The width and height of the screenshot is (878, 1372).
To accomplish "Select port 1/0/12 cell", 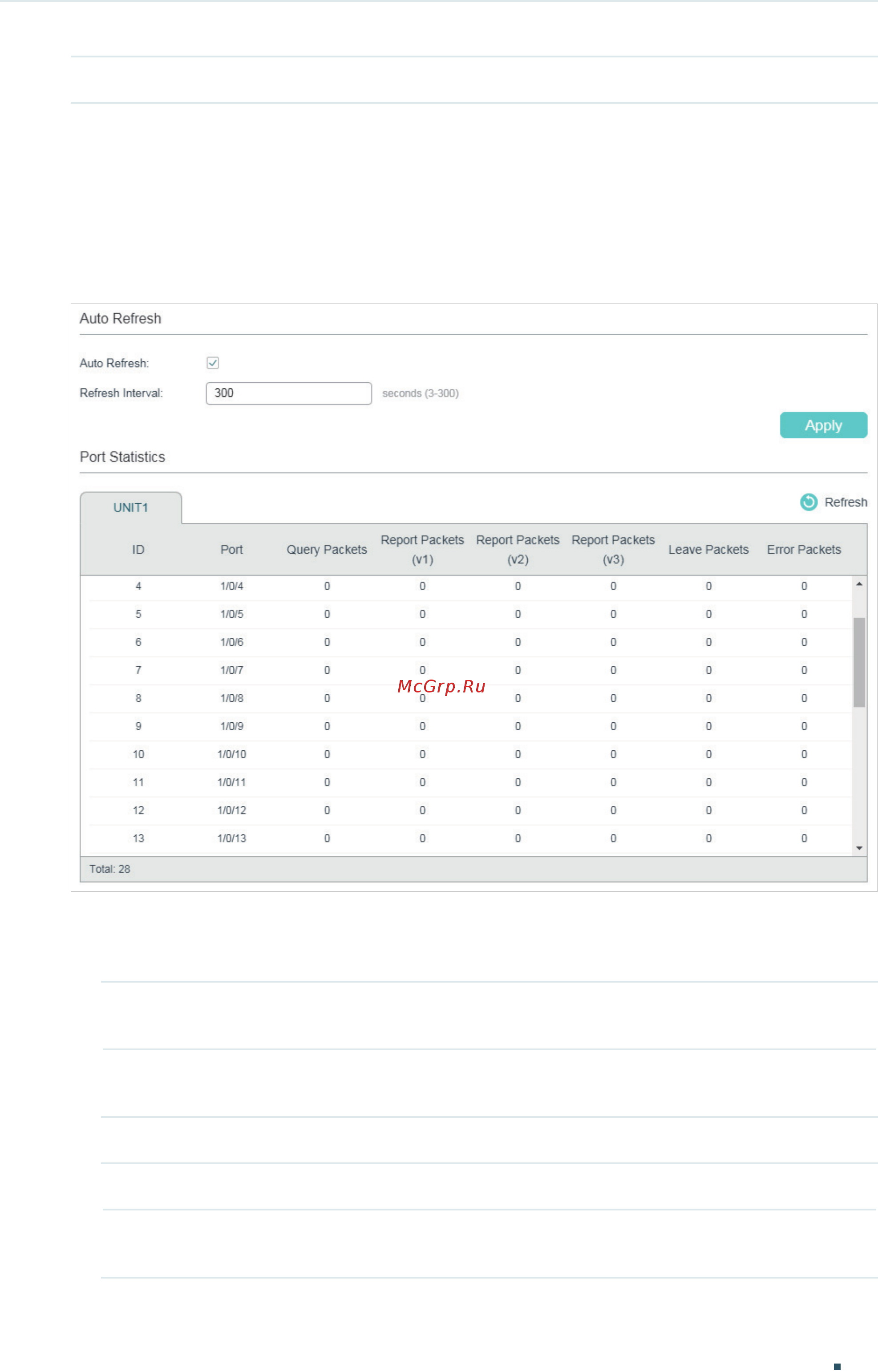I will coord(231,810).
